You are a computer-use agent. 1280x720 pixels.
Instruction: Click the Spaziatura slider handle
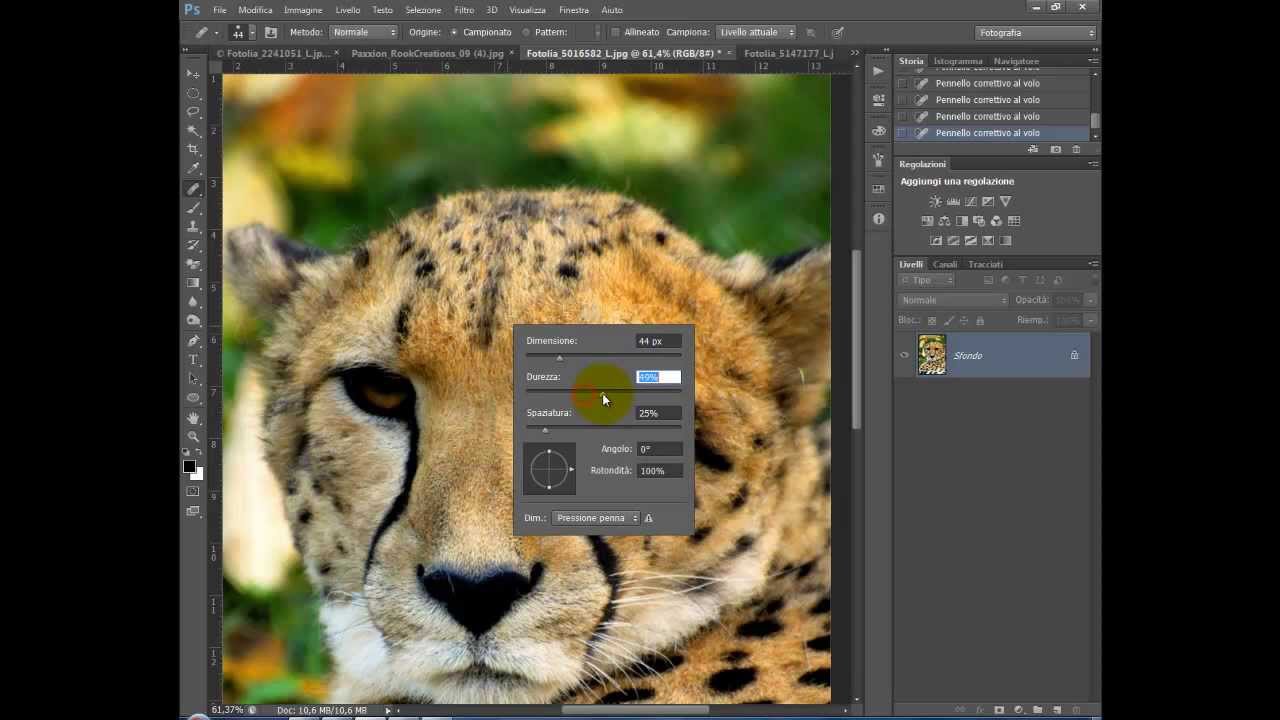coord(545,430)
